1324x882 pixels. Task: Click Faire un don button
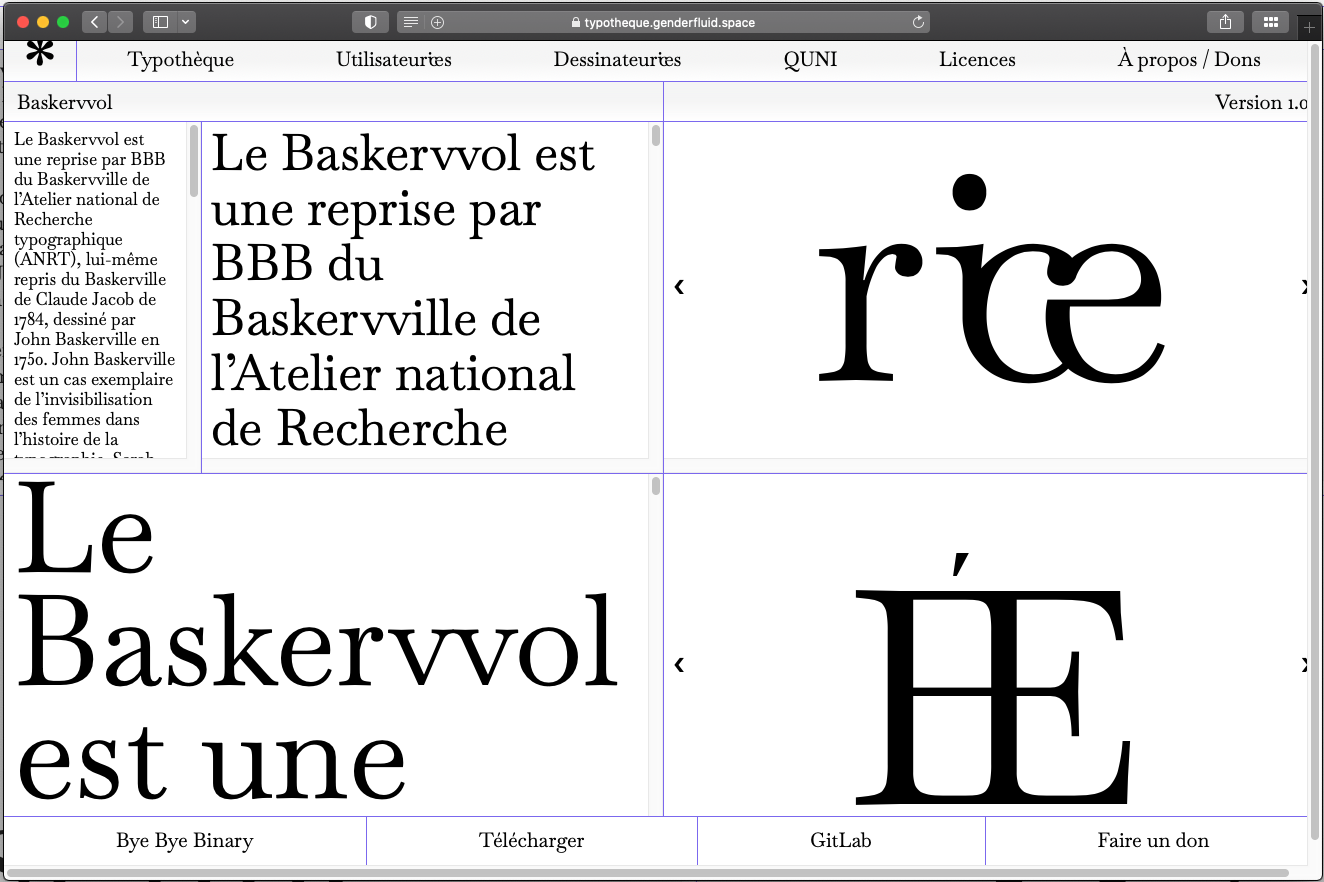(x=1152, y=841)
